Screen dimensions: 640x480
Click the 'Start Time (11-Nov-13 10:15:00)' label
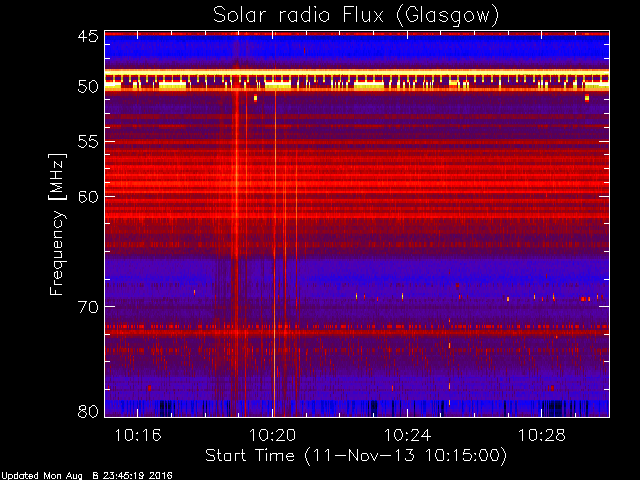(x=356, y=456)
